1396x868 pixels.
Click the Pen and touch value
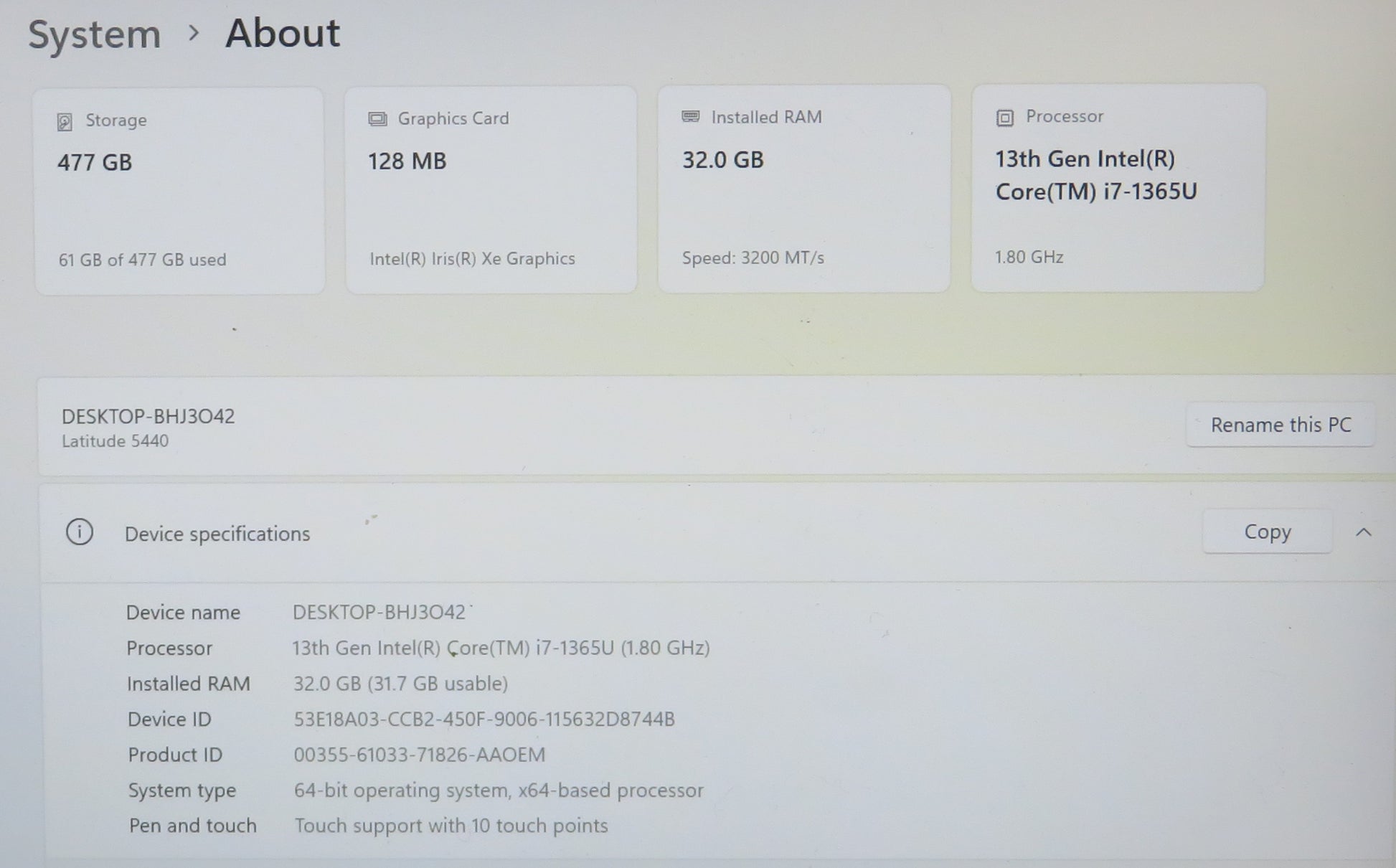[451, 826]
